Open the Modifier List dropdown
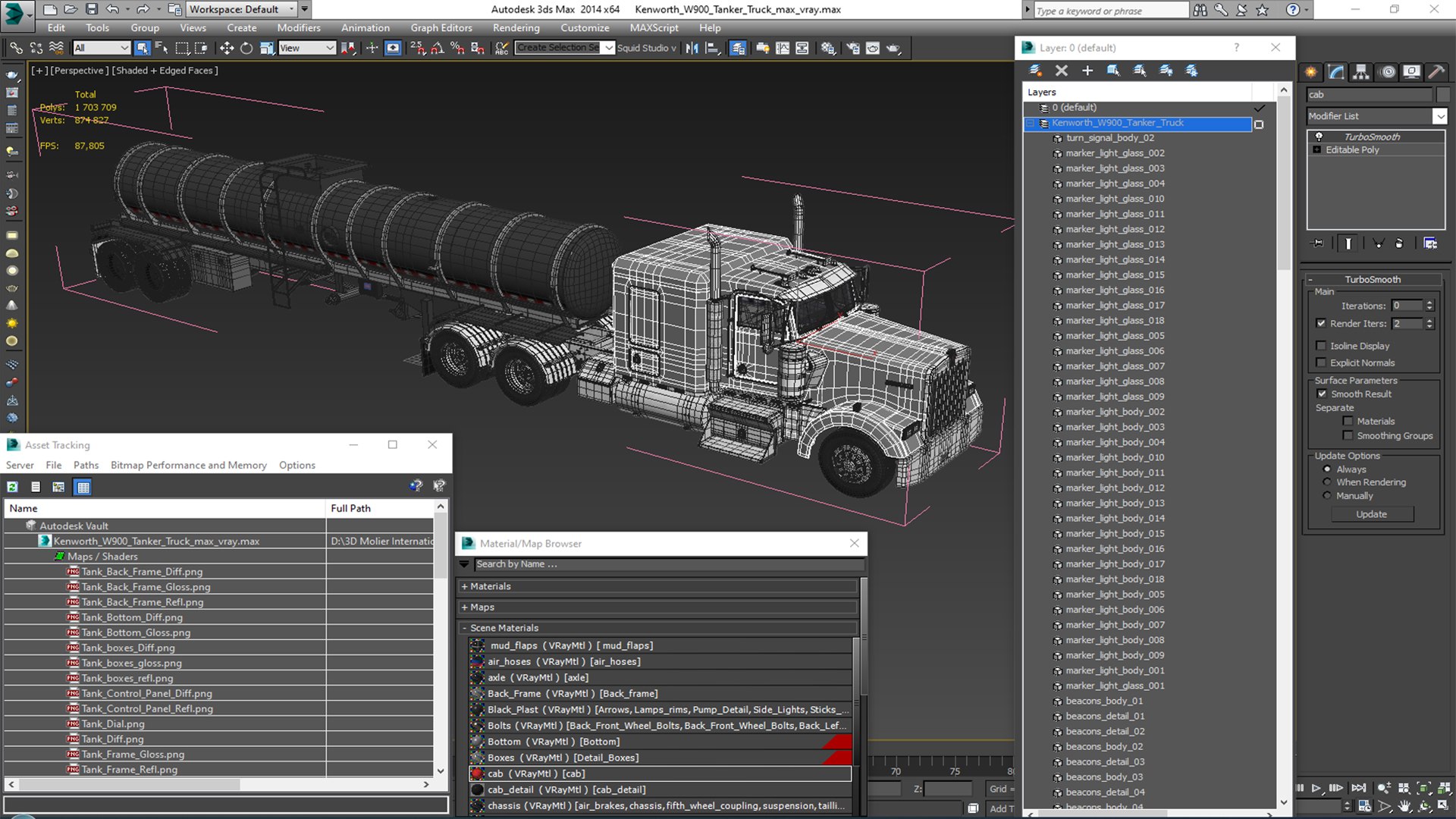 pos(1439,116)
